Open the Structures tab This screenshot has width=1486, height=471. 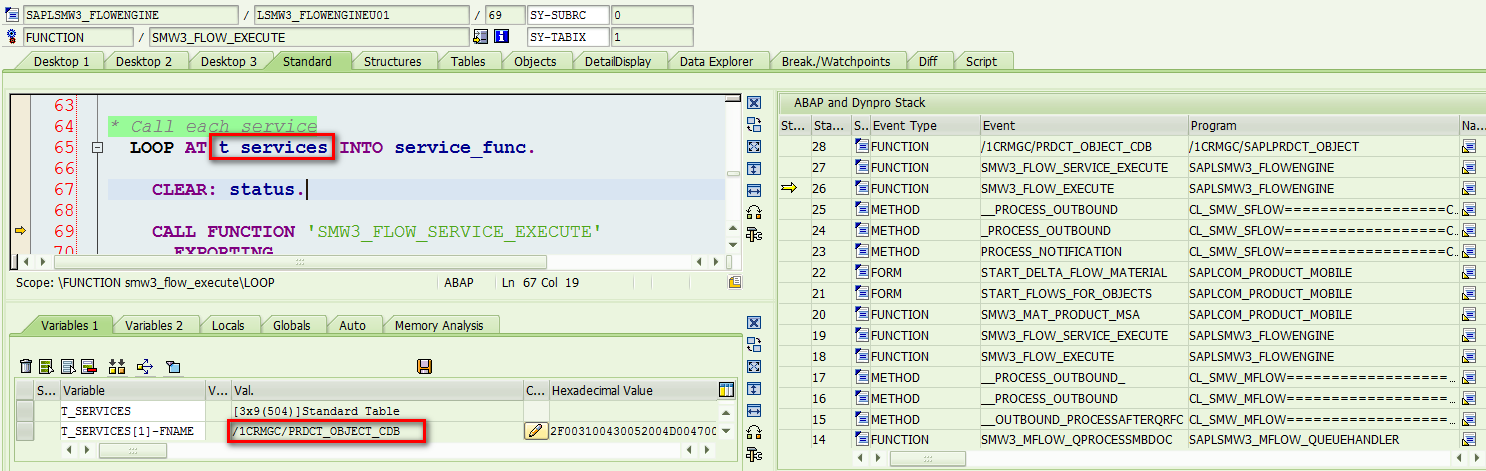pos(392,61)
